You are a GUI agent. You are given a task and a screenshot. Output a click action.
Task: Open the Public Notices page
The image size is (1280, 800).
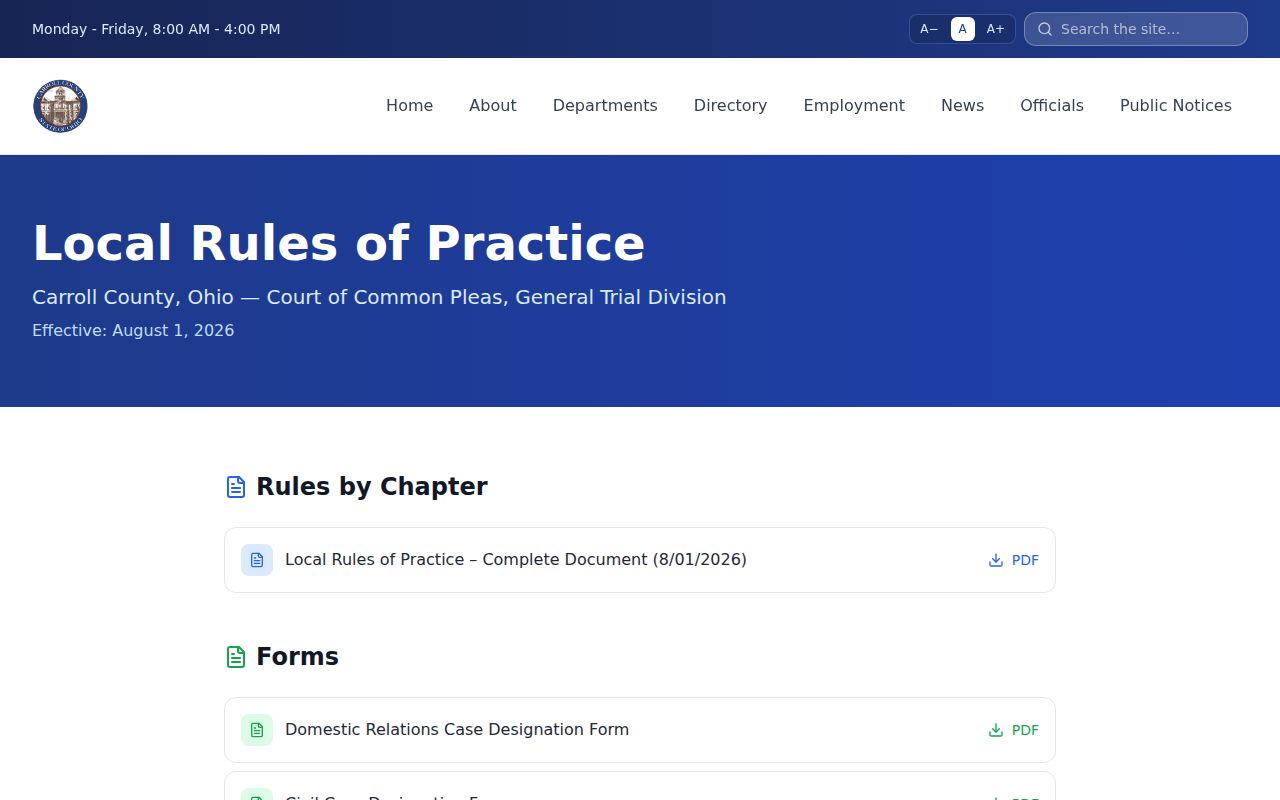pyautogui.click(x=1176, y=106)
